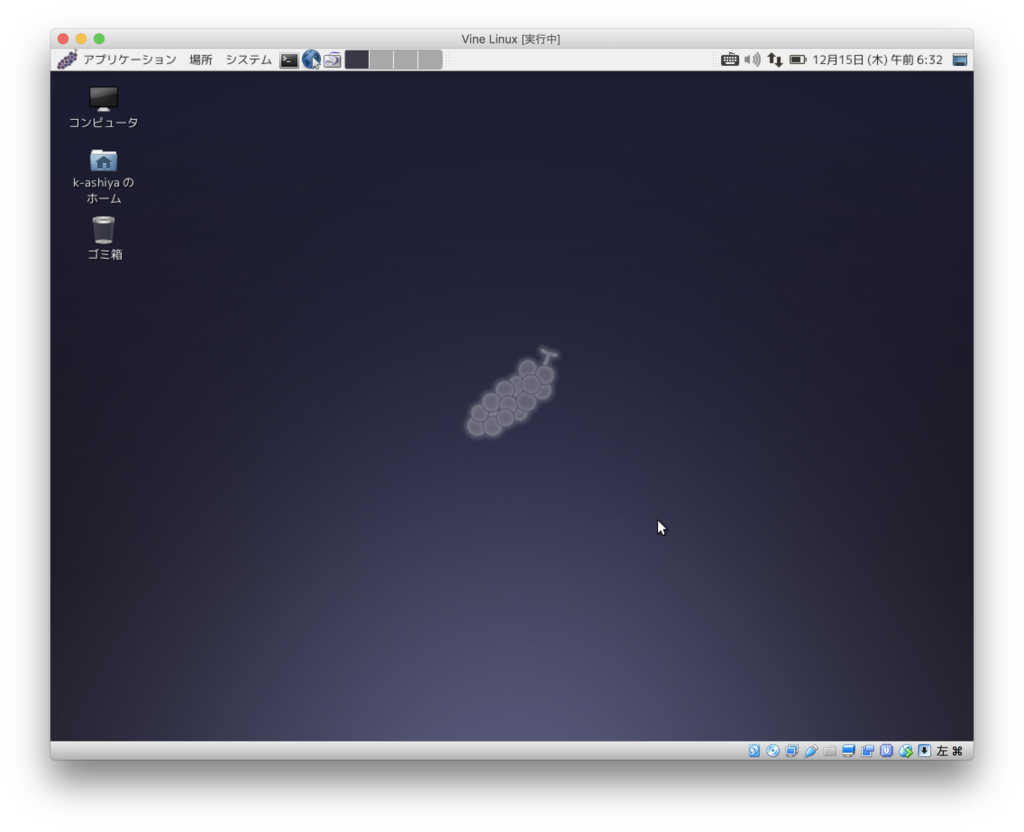Click the show desktop panel icon
This screenshot has width=1024, height=832.
pos(959,59)
